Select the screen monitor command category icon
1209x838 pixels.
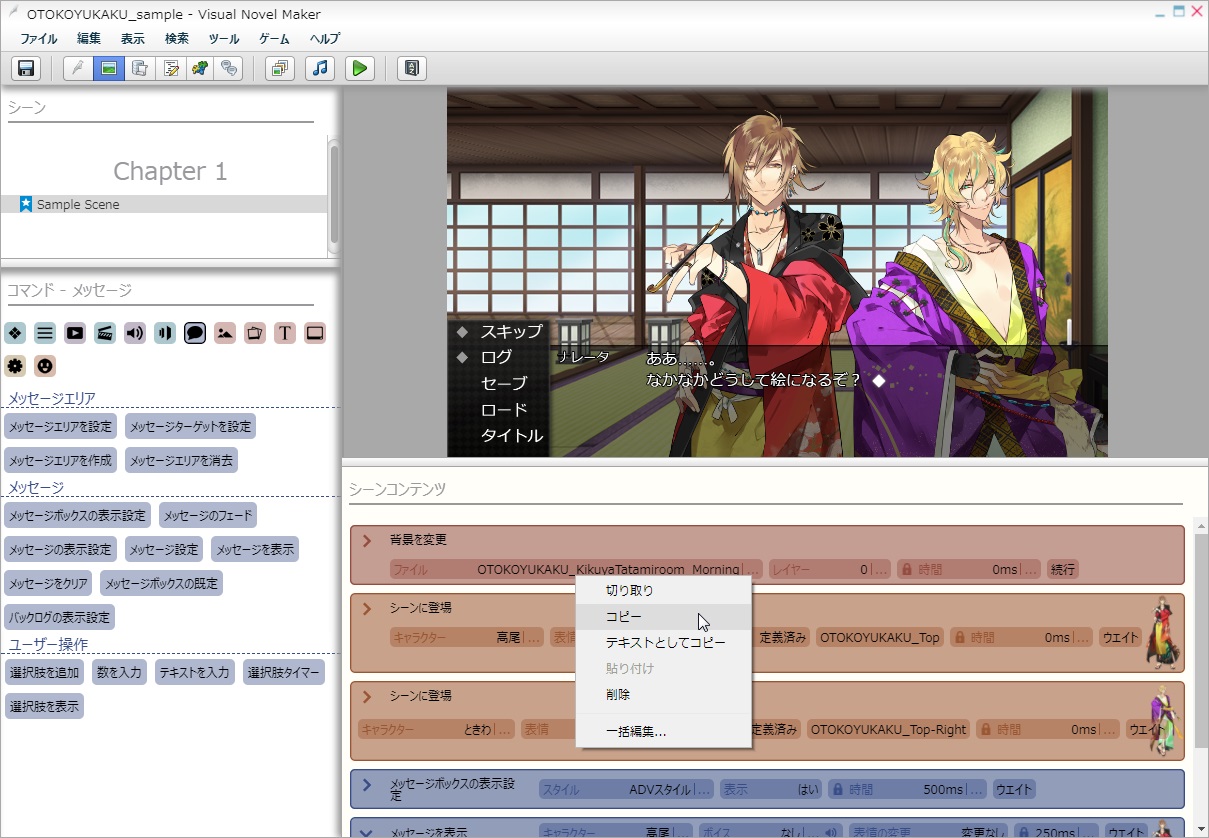point(315,333)
